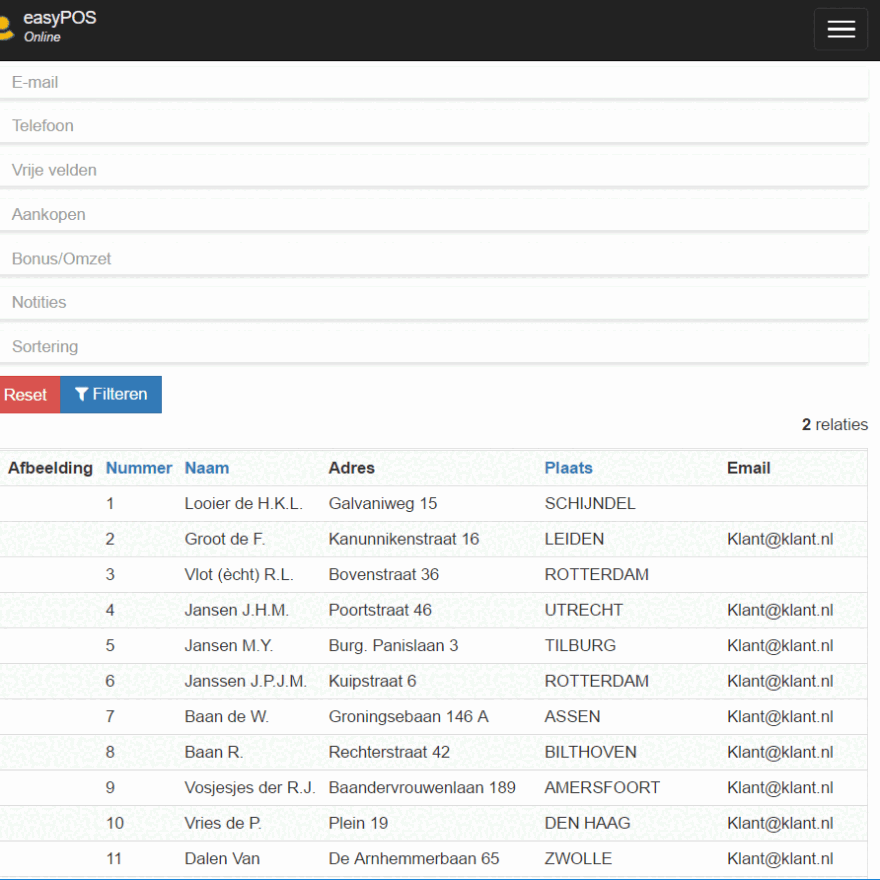Click address Poortstraat 46

[380, 610]
